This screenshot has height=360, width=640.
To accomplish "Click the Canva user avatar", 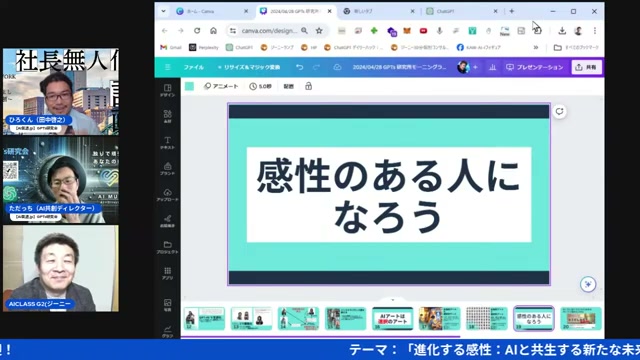I will click(x=463, y=67).
